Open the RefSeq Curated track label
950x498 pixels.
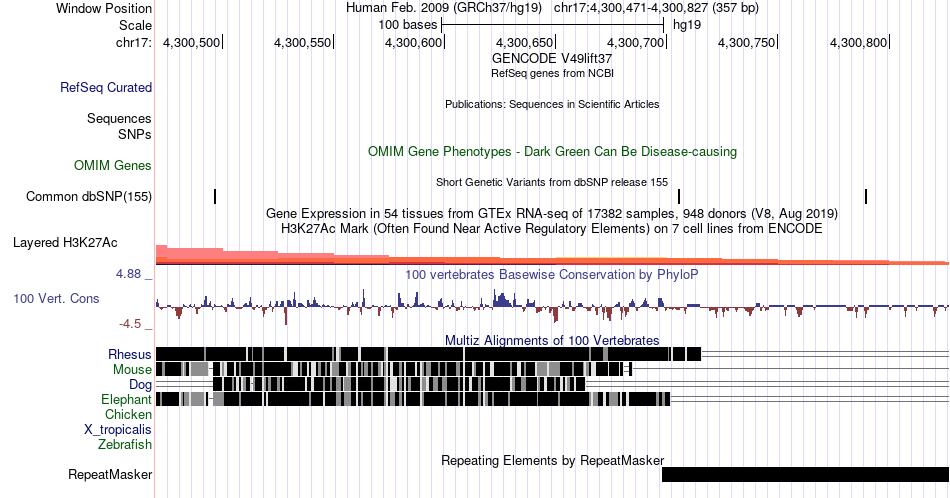pos(106,87)
